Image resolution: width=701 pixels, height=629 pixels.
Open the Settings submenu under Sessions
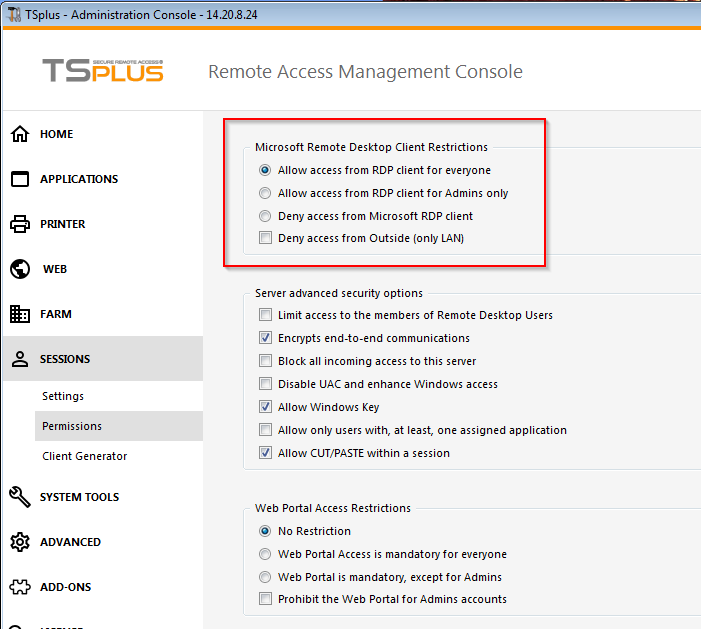[63, 396]
